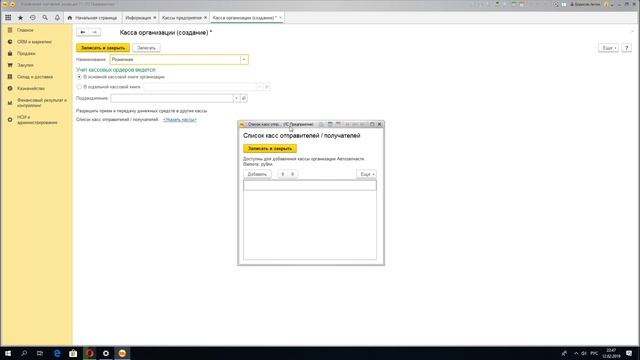Image resolution: width=640 pixels, height=360 pixels.
Task: Open the Action Center notification icon
Action: (x=629, y=353)
